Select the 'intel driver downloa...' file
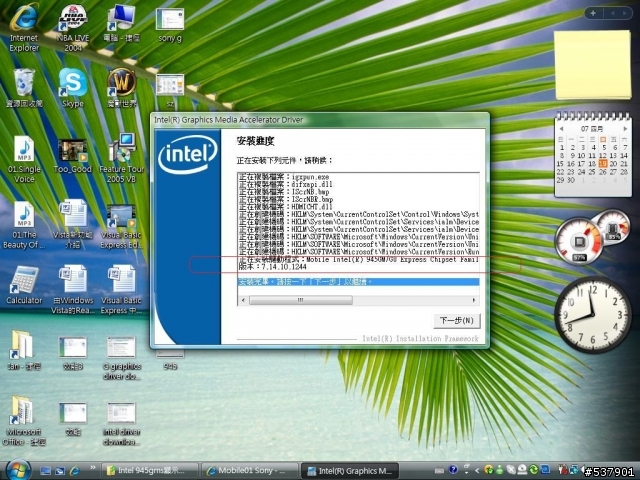This screenshot has width=640, height=480. pyautogui.click(x=121, y=424)
